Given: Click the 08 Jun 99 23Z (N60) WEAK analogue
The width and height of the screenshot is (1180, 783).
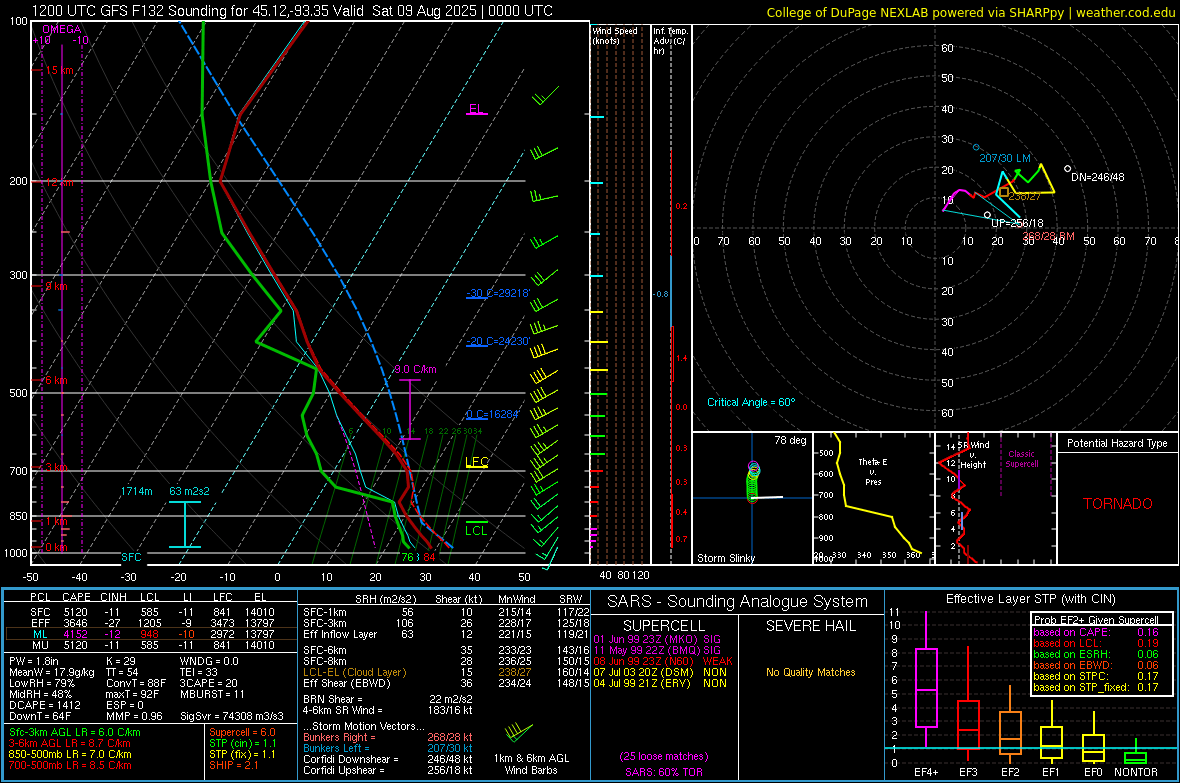Looking at the screenshot, I should 663,661.
